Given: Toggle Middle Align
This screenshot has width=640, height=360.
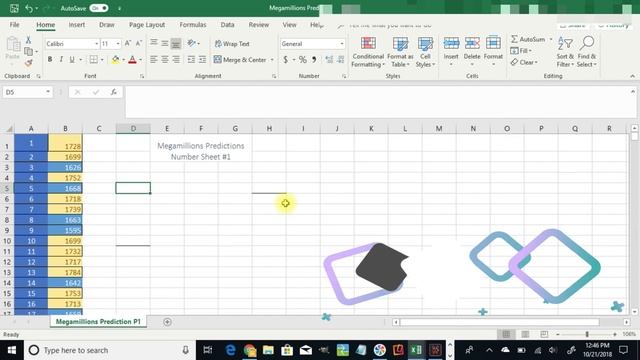Looking at the screenshot, I should [164, 43].
